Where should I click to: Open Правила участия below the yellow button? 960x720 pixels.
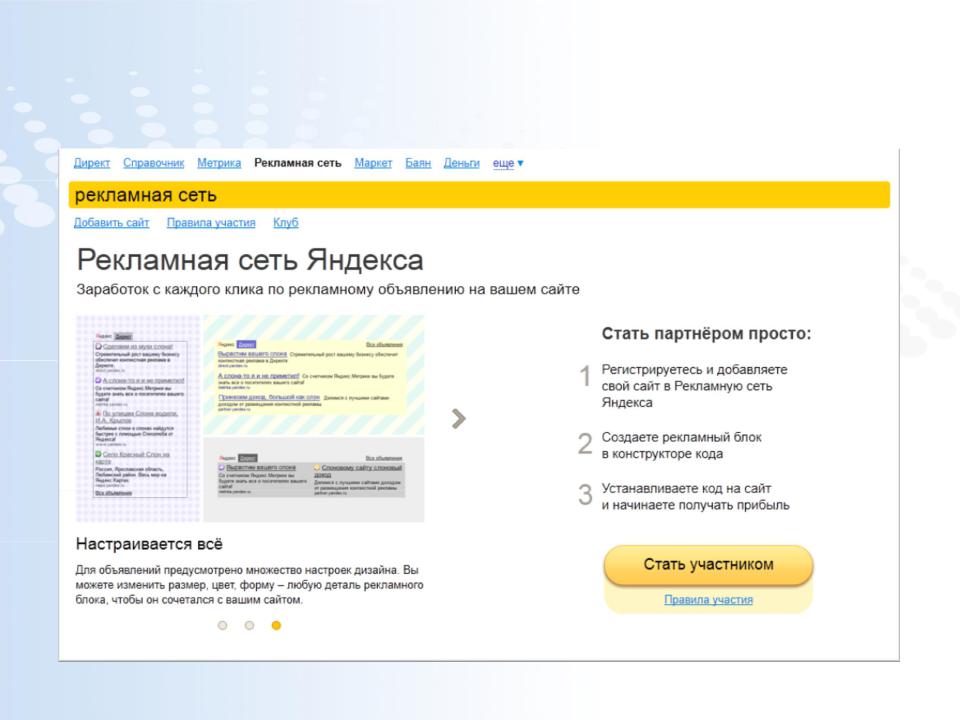coord(708,600)
